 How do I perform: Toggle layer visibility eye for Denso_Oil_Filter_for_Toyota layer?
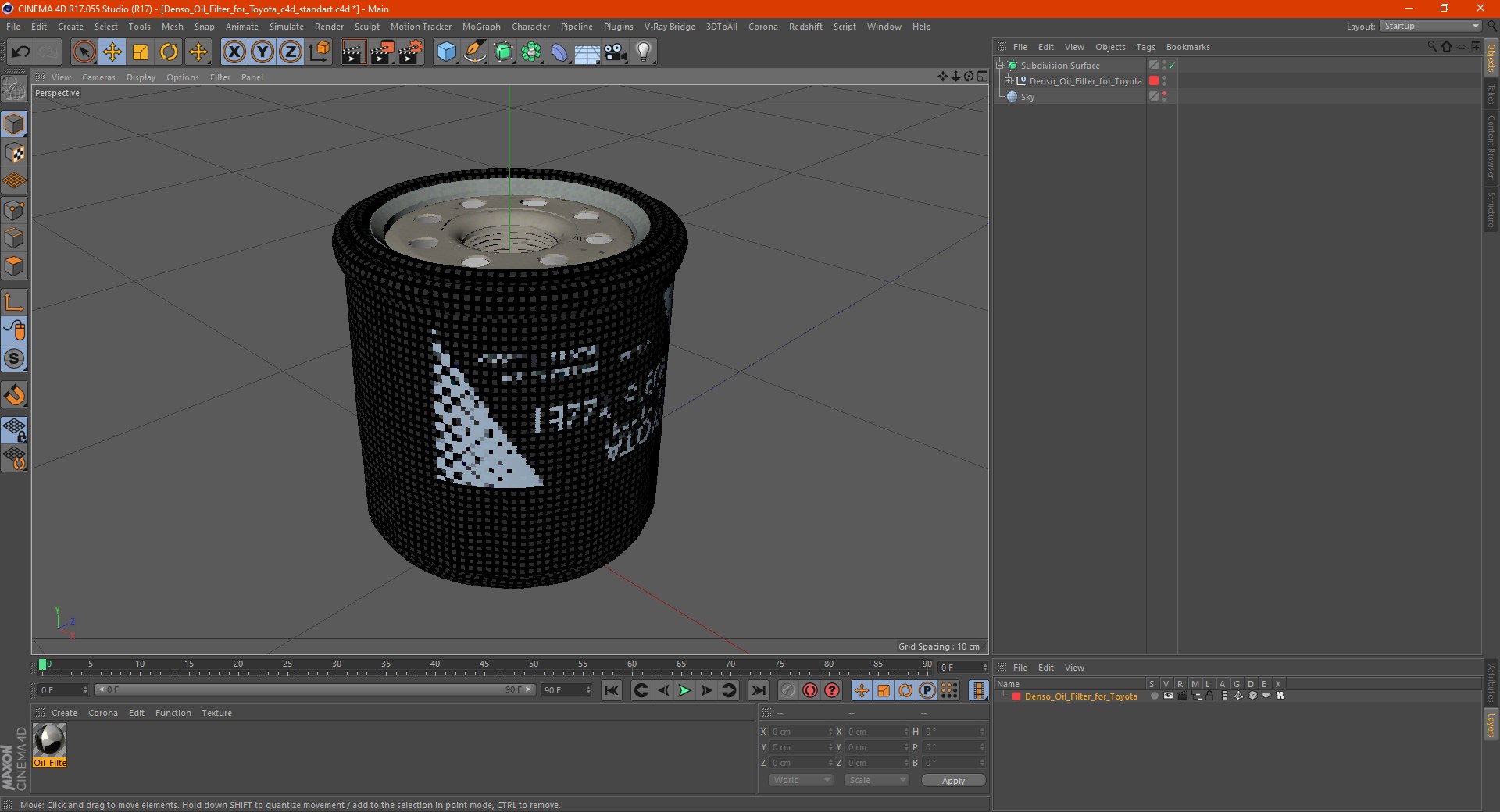[1168, 696]
